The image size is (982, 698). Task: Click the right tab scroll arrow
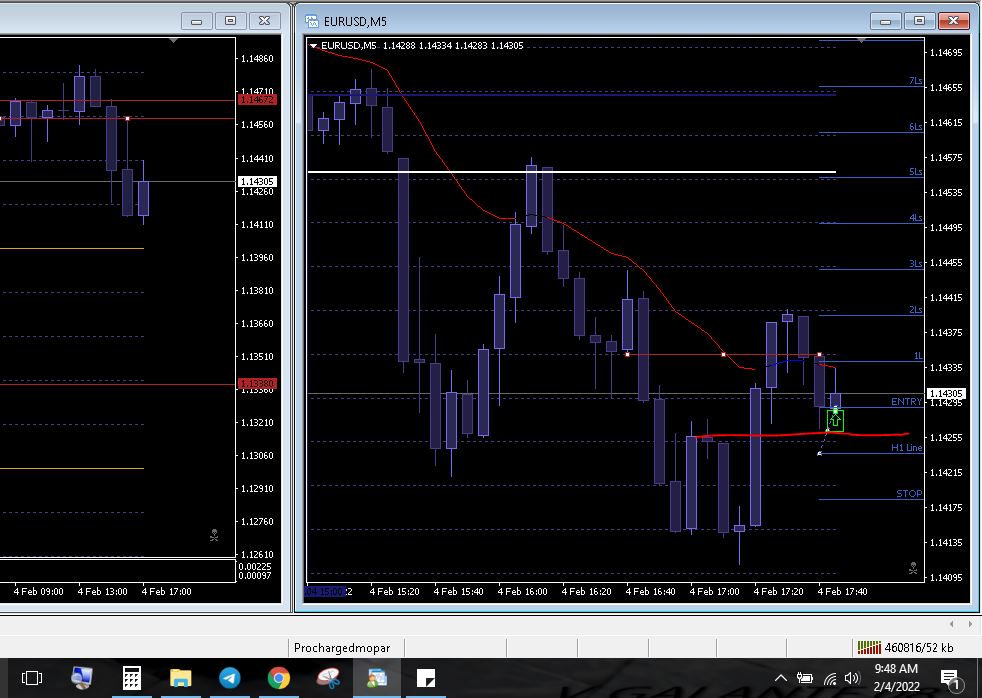[969, 624]
